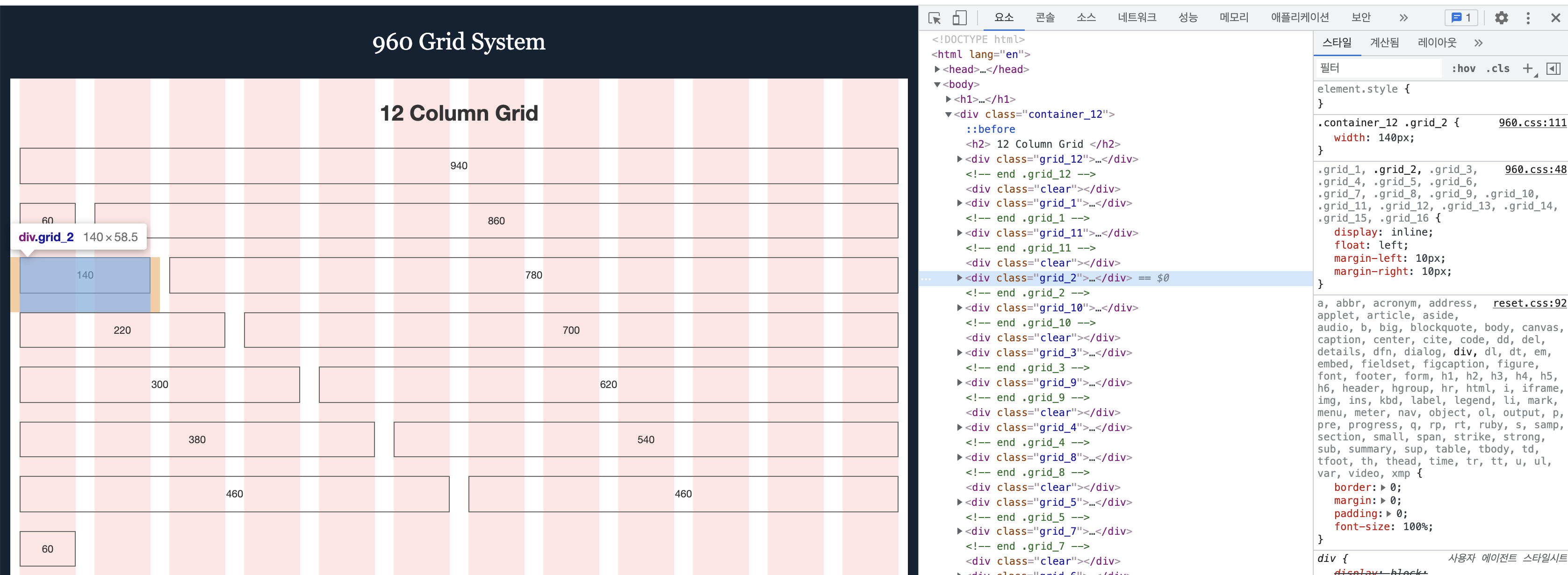The image size is (1568, 575).
Task: Expand the grid_11 div node
Action: (x=960, y=233)
